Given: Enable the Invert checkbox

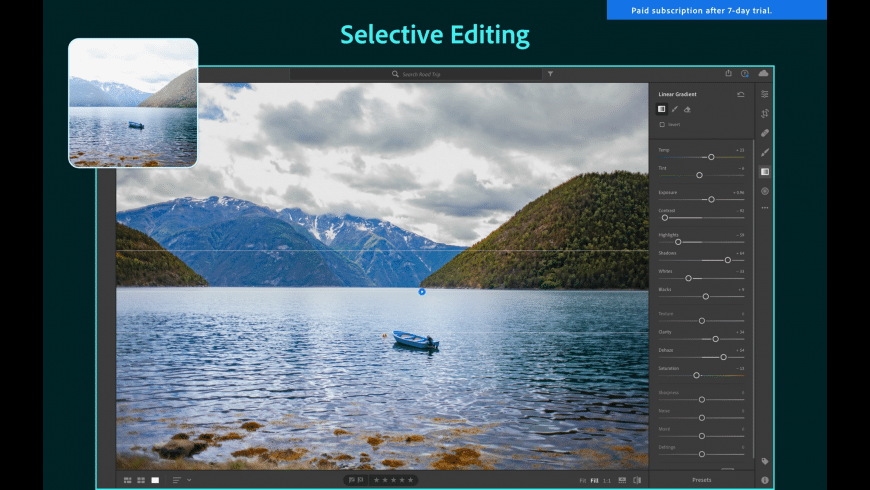Looking at the screenshot, I should 662,124.
